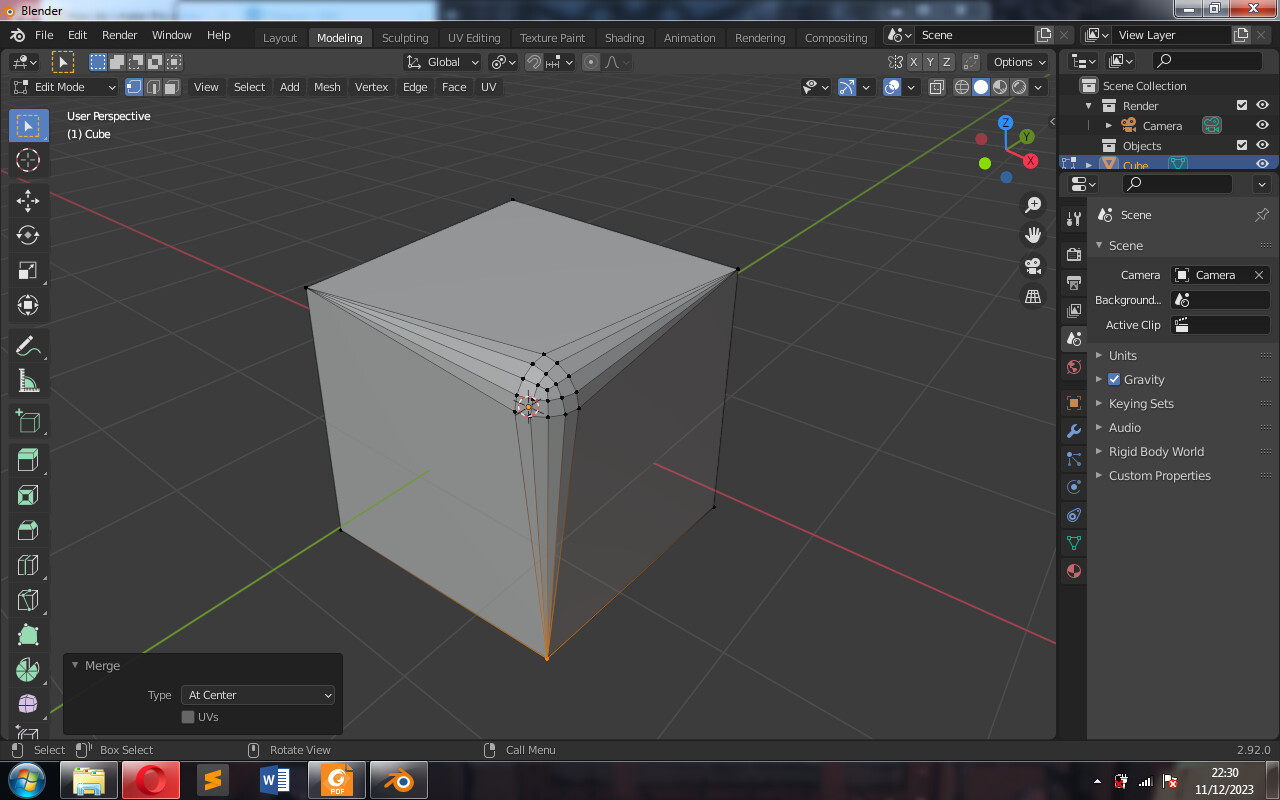Open the Merge Type At Center dropdown

[x=259, y=695]
